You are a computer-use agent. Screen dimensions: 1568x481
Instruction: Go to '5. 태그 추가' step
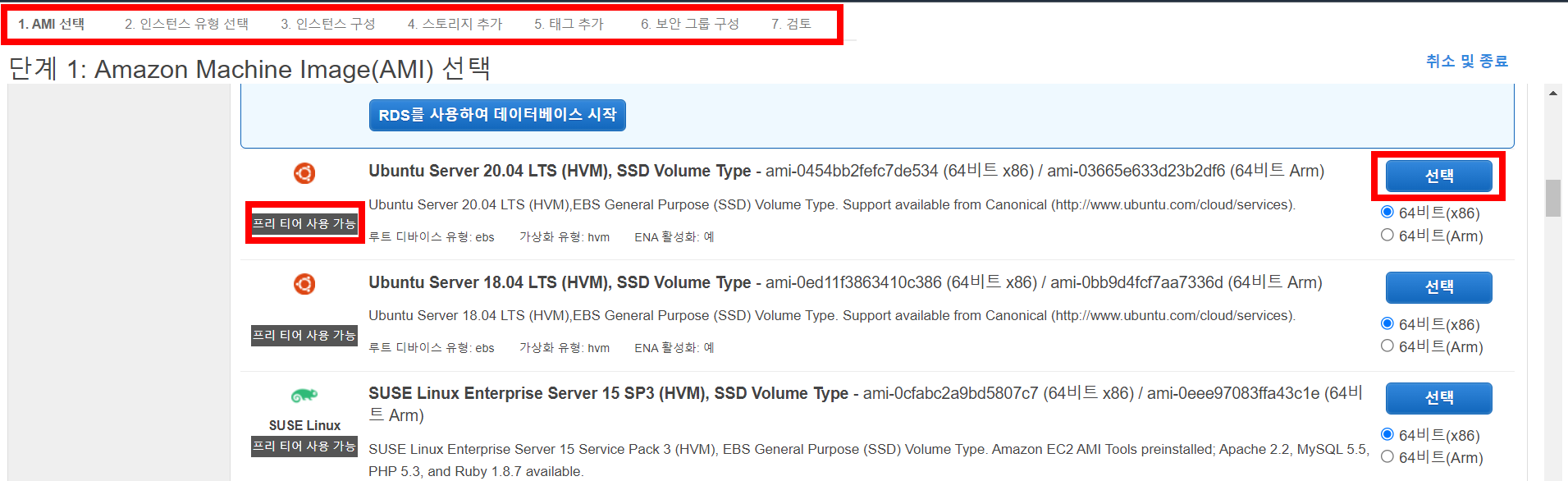pos(569,24)
